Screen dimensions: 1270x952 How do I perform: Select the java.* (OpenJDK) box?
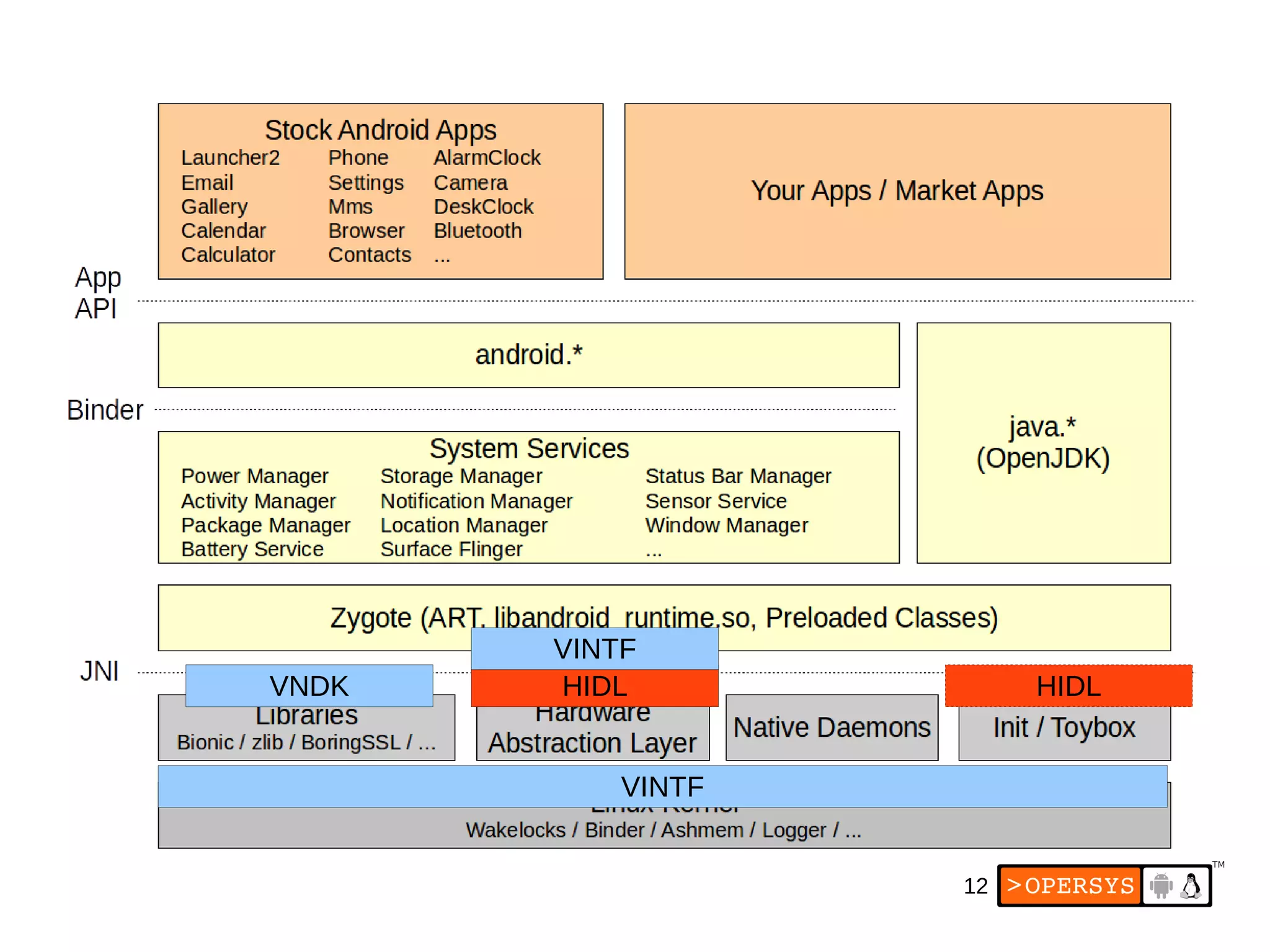pyautogui.click(x=1043, y=442)
